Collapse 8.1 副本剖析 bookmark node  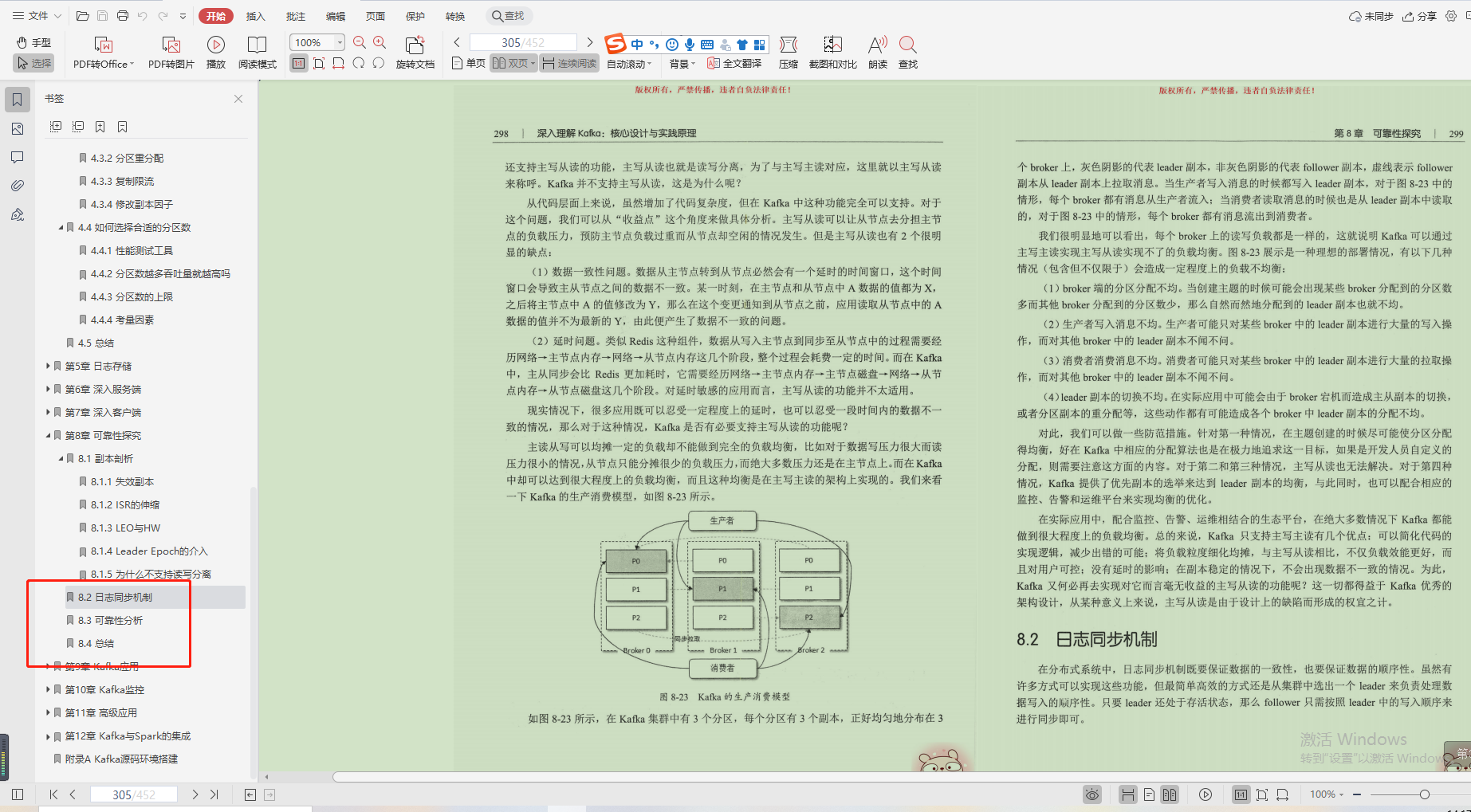pos(61,459)
